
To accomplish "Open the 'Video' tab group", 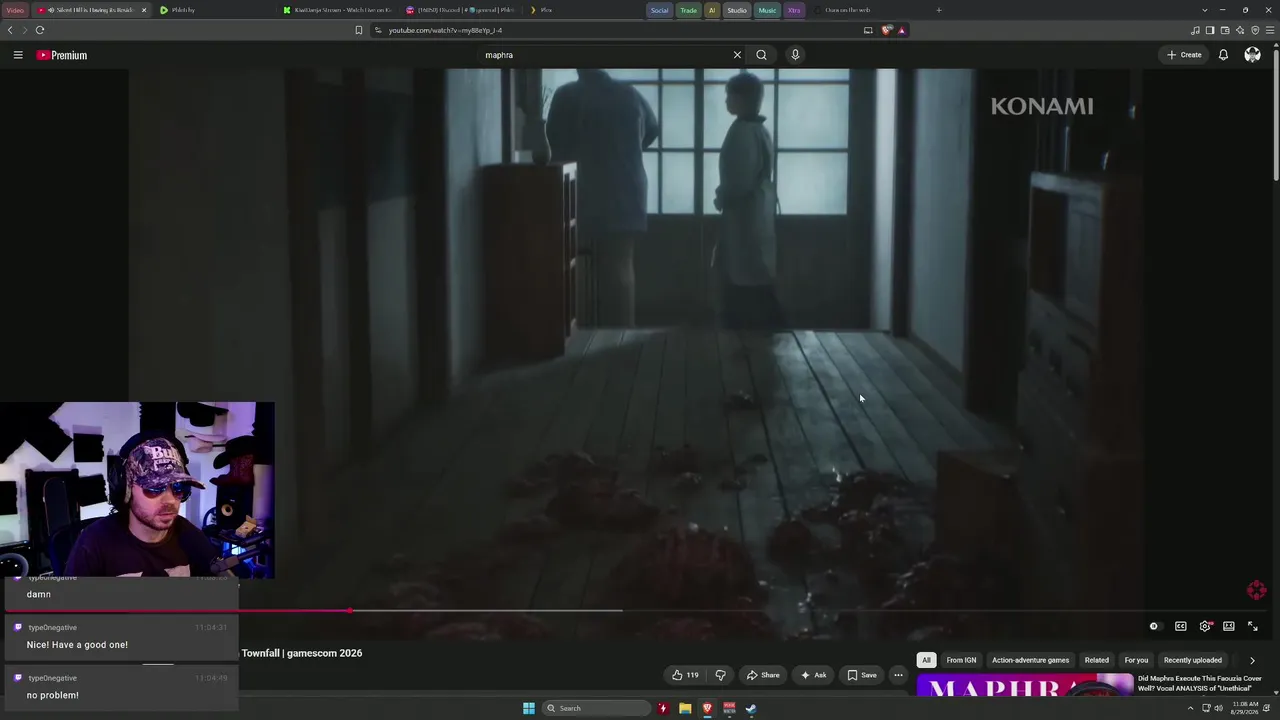I will [15, 10].
